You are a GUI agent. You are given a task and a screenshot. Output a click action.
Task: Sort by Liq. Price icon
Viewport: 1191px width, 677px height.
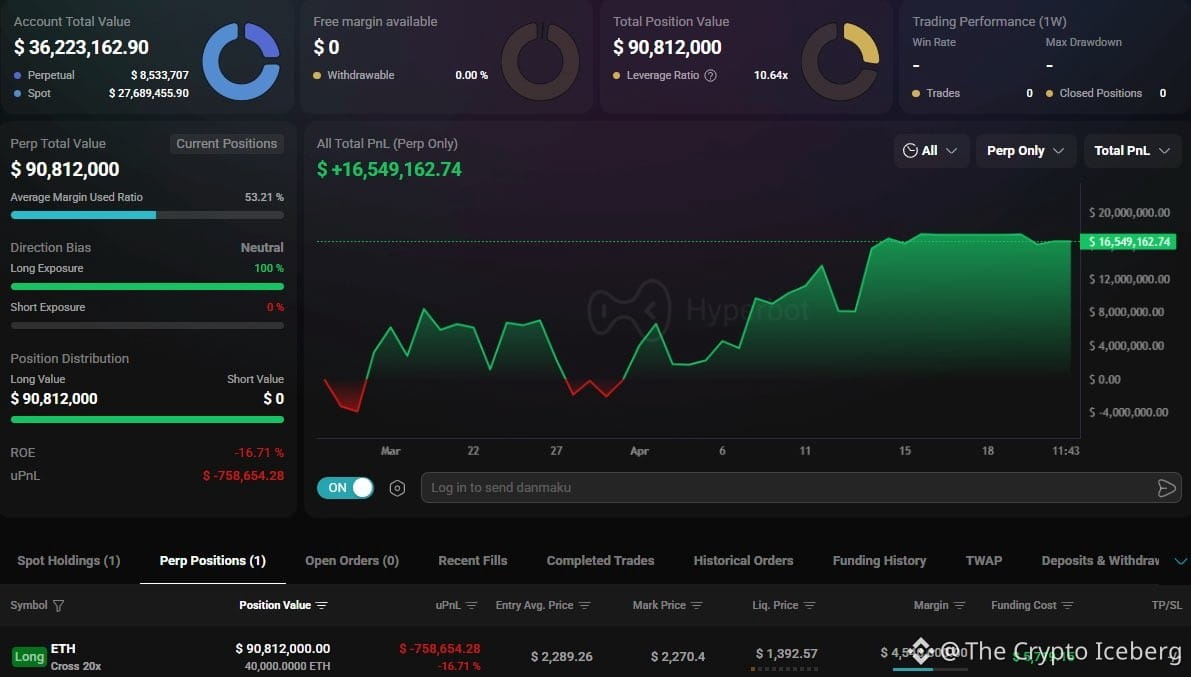[x=809, y=606]
